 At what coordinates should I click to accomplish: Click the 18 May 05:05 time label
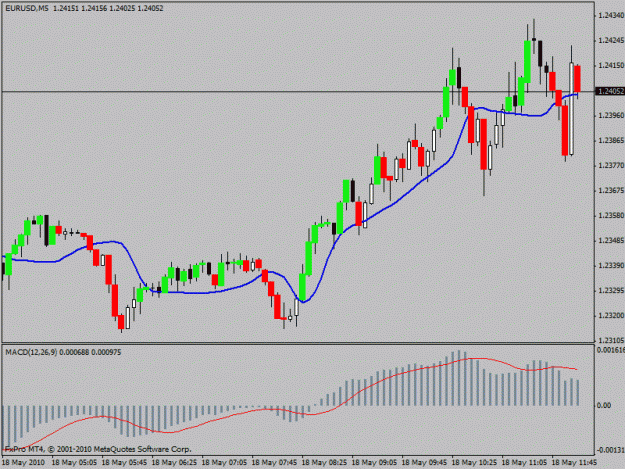(74, 463)
